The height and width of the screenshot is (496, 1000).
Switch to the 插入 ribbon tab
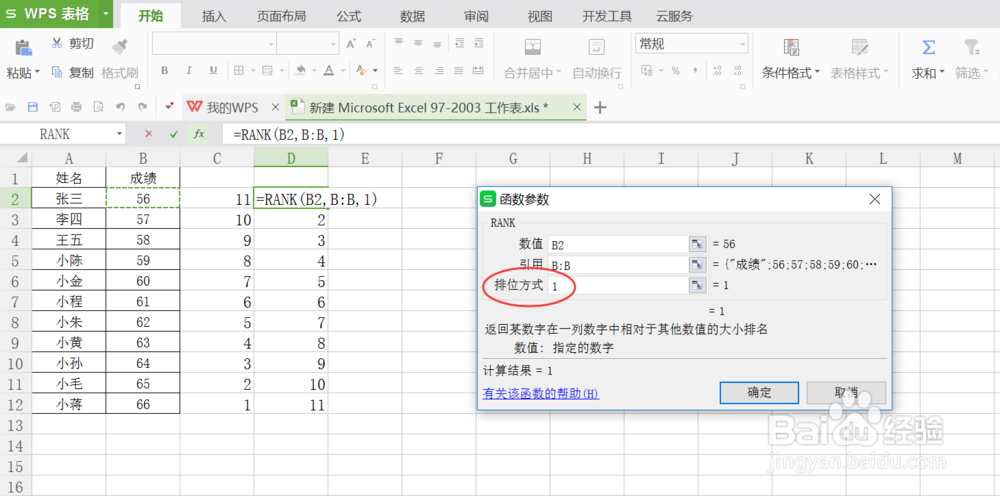(x=214, y=17)
